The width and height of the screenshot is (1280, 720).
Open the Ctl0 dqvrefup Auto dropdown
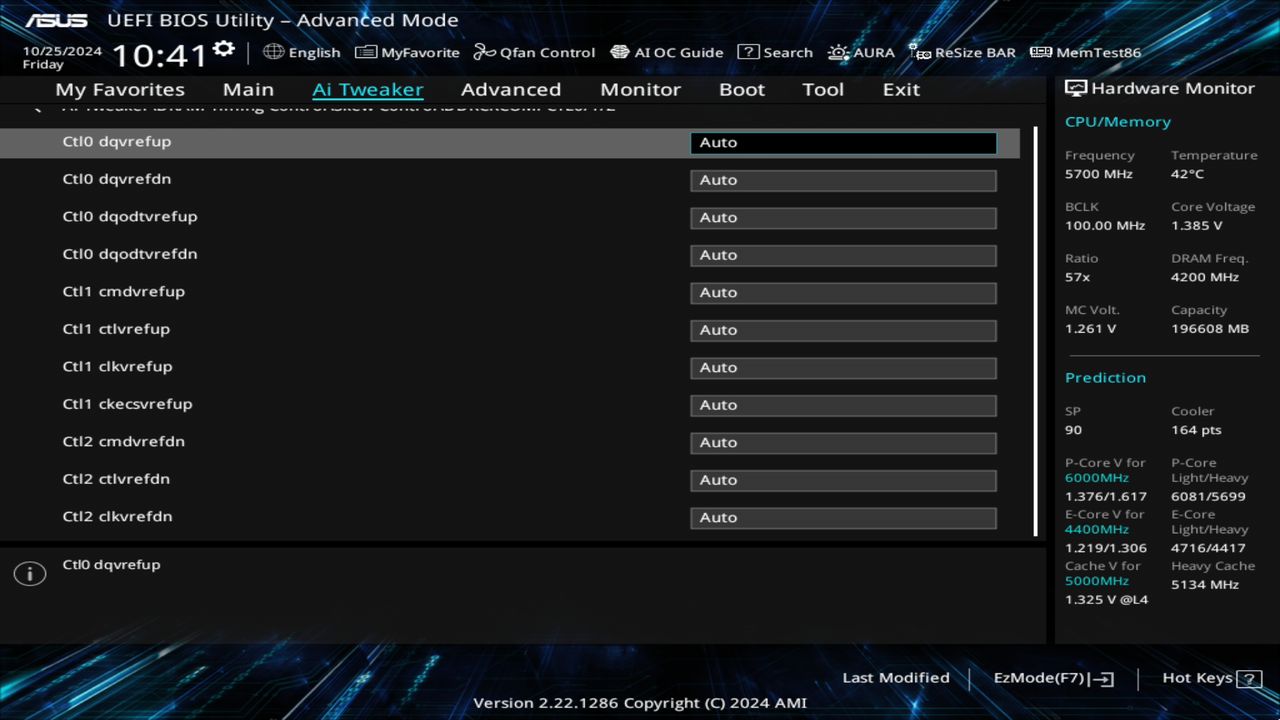(843, 142)
